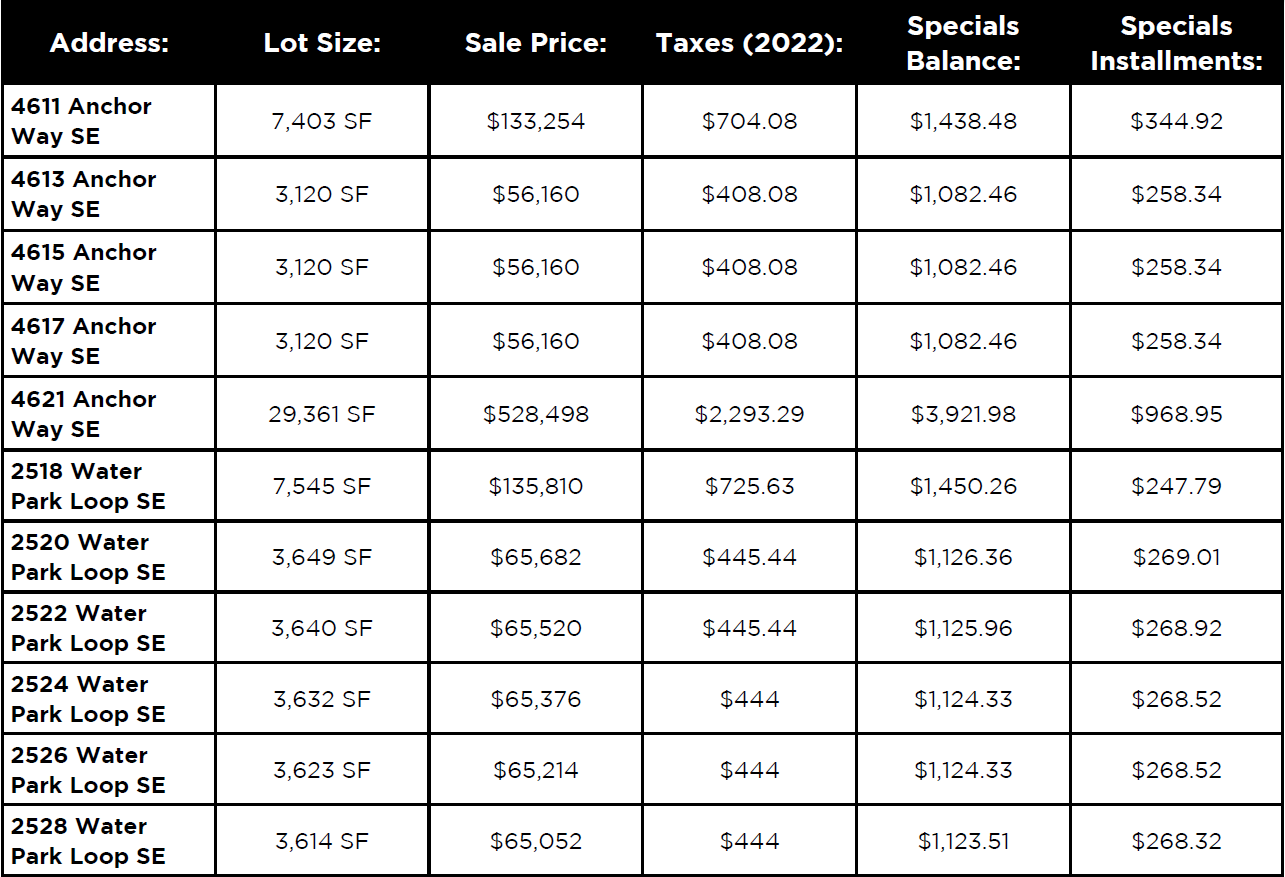Select the Lot Size column header
1285x877 pixels.
click(322, 43)
